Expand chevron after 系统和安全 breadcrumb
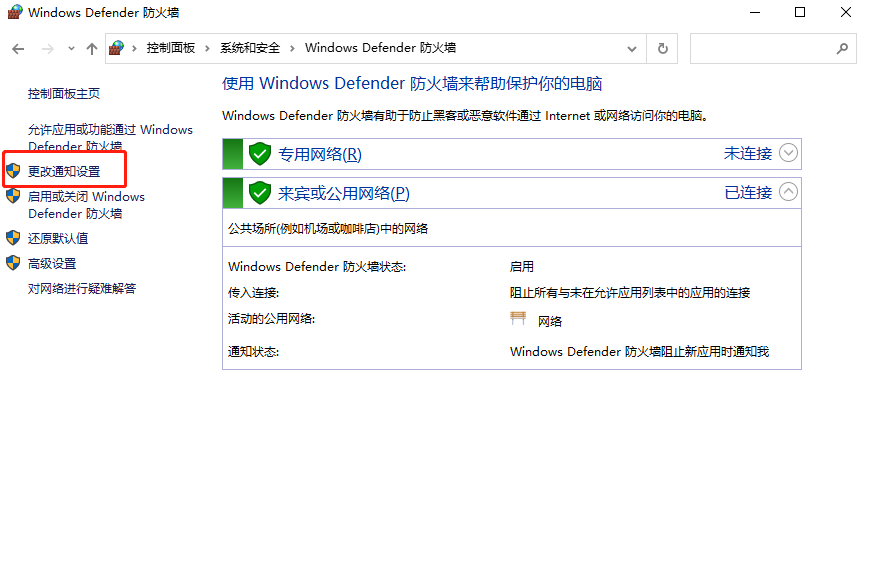 [292, 48]
